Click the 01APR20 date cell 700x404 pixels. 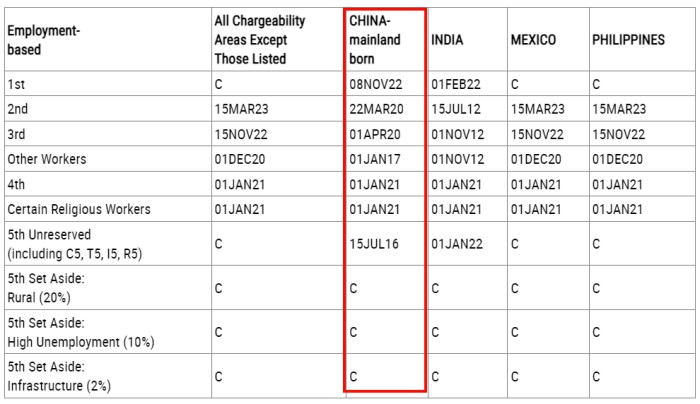click(x=375, y=134)
